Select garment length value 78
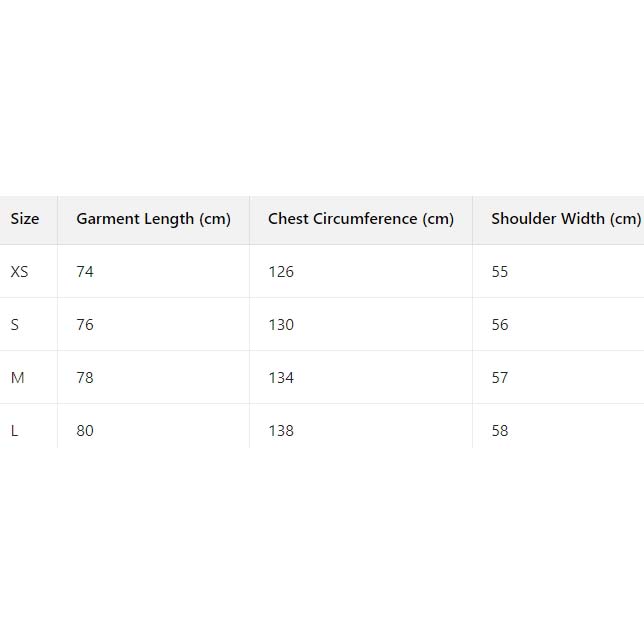 (x=85, y=378)
